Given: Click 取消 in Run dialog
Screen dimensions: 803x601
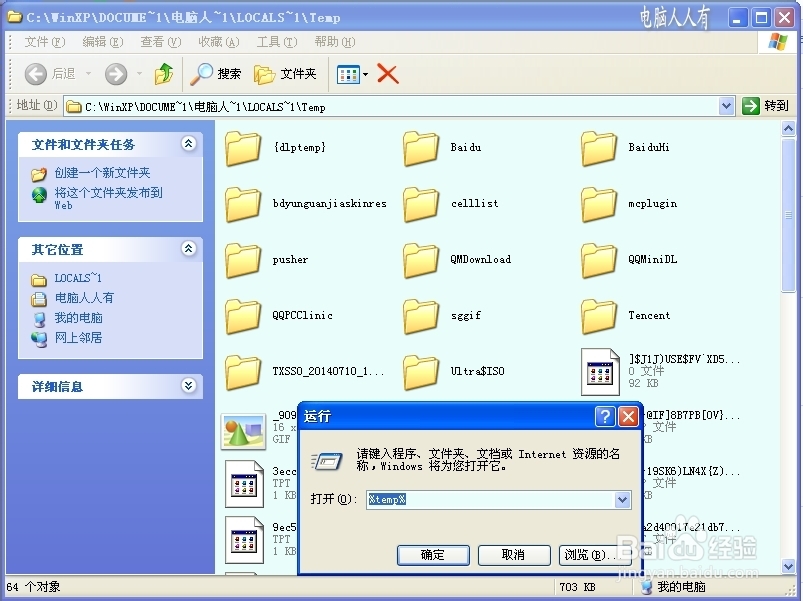Looking at the screenshot, I should (x=514, y=555).
